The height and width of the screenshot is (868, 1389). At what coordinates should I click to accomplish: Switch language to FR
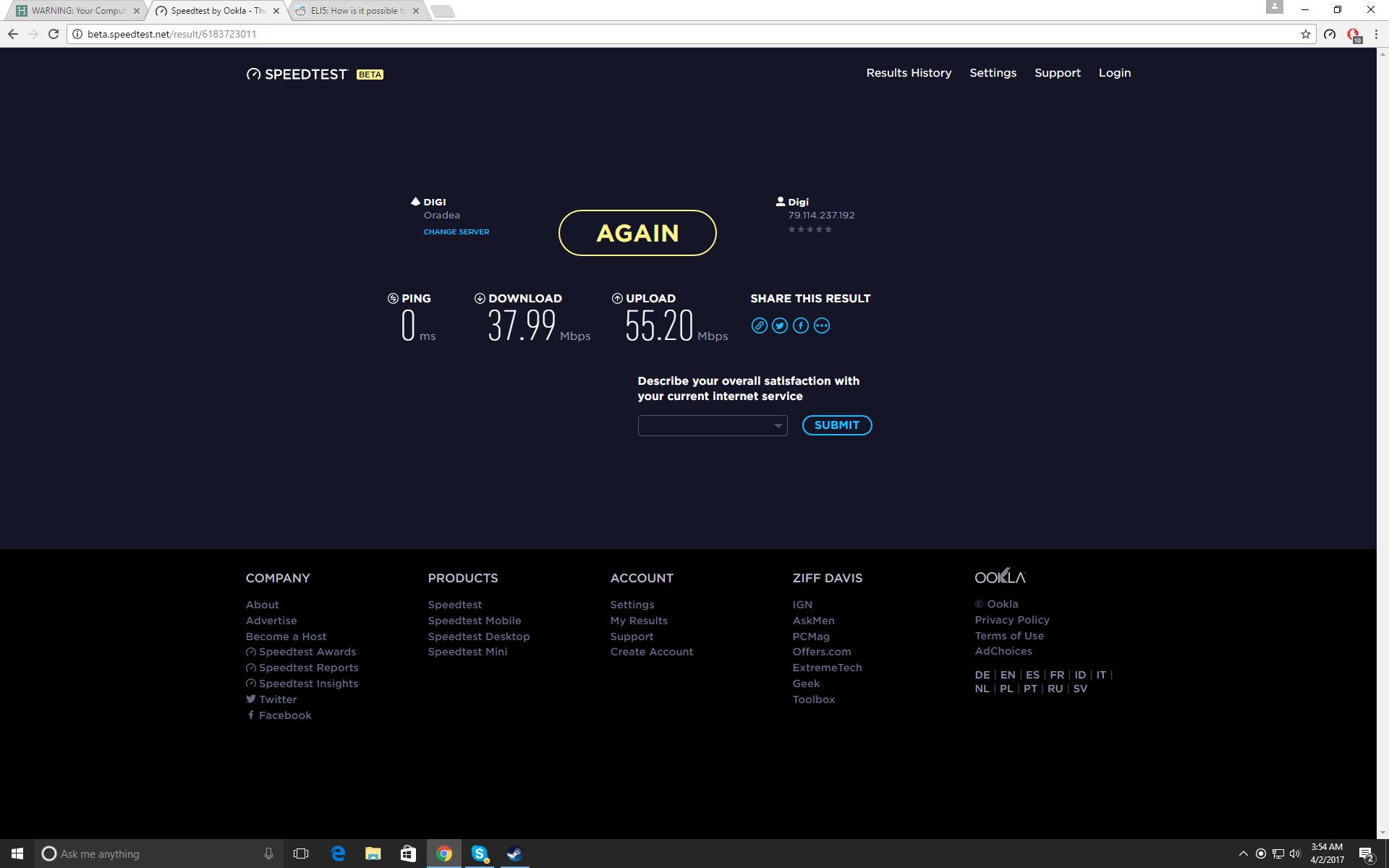pos(1057,675)
